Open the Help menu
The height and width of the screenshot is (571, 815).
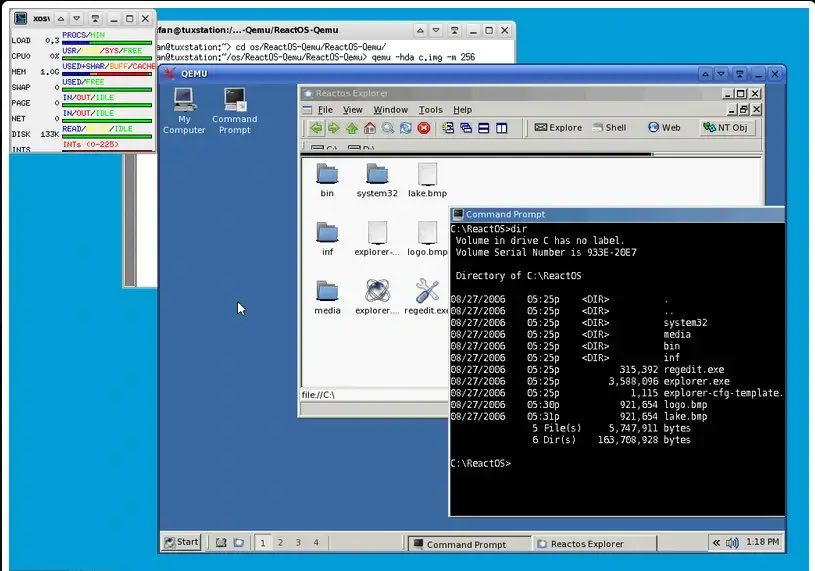tap(462, 110)
